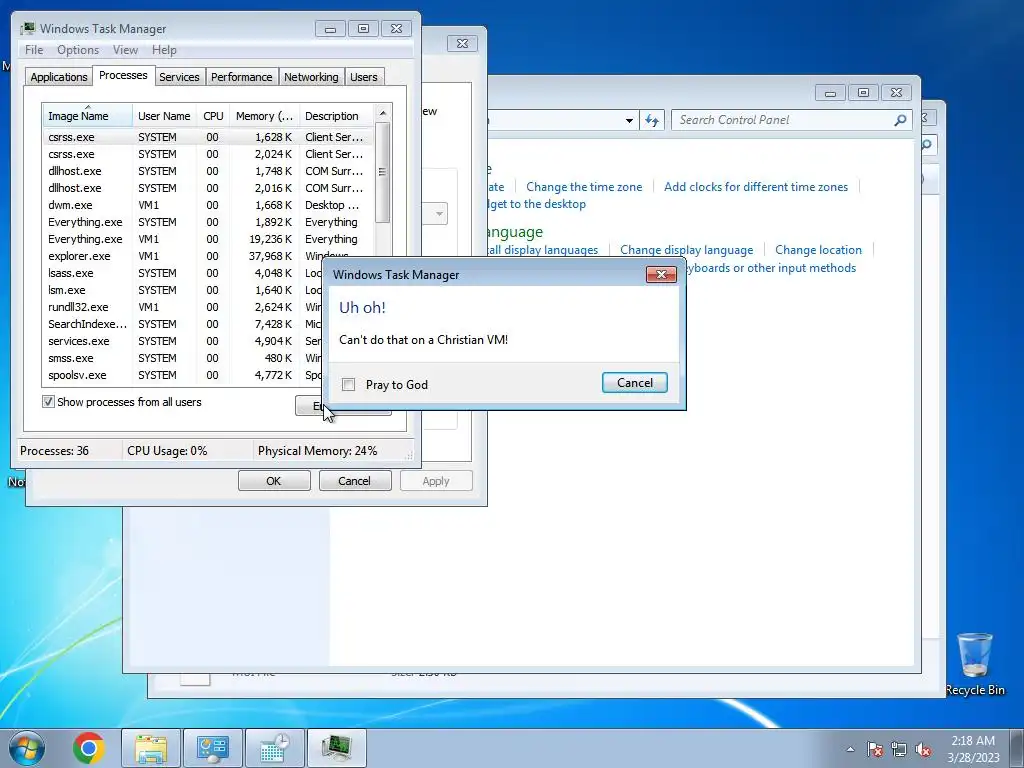The width and height of the screenshot is (1024, 768).
Task: Open the Recycle Bin desktop icon
Action: click(974, 664)
